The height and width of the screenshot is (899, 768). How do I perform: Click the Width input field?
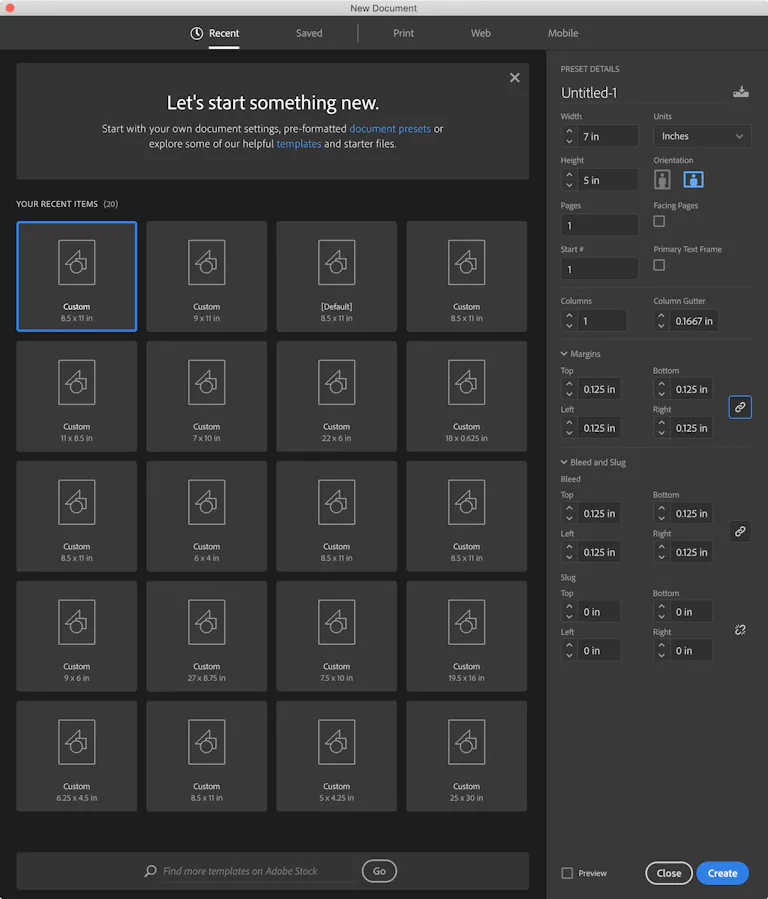[607, 136]
